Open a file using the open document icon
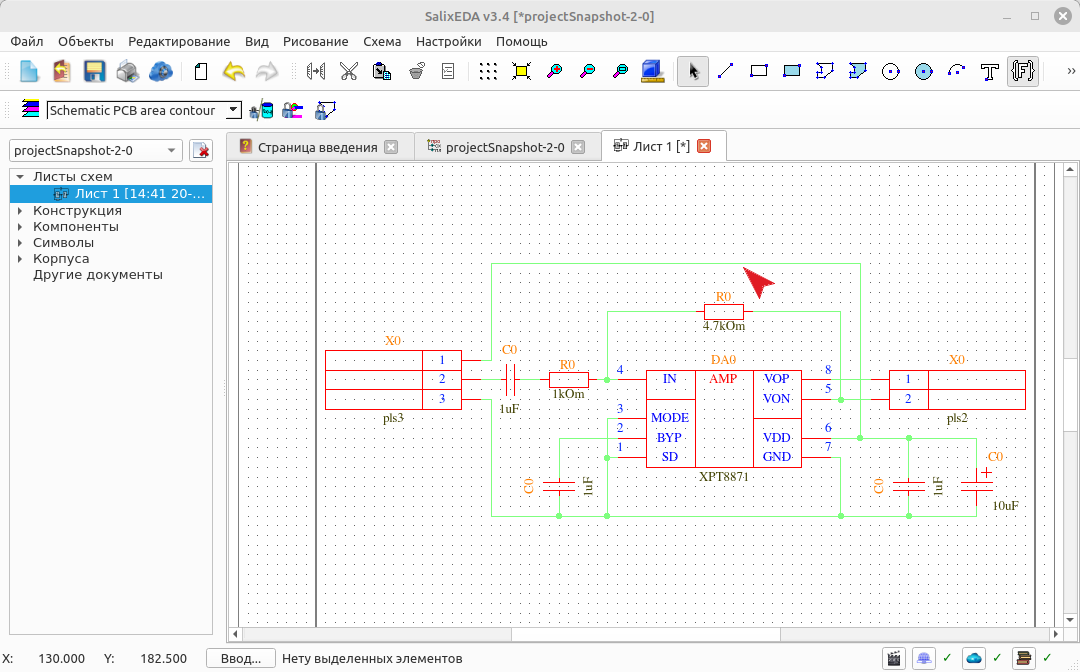This screenshot has width=1080, height=672. click(x=62, y=71)
